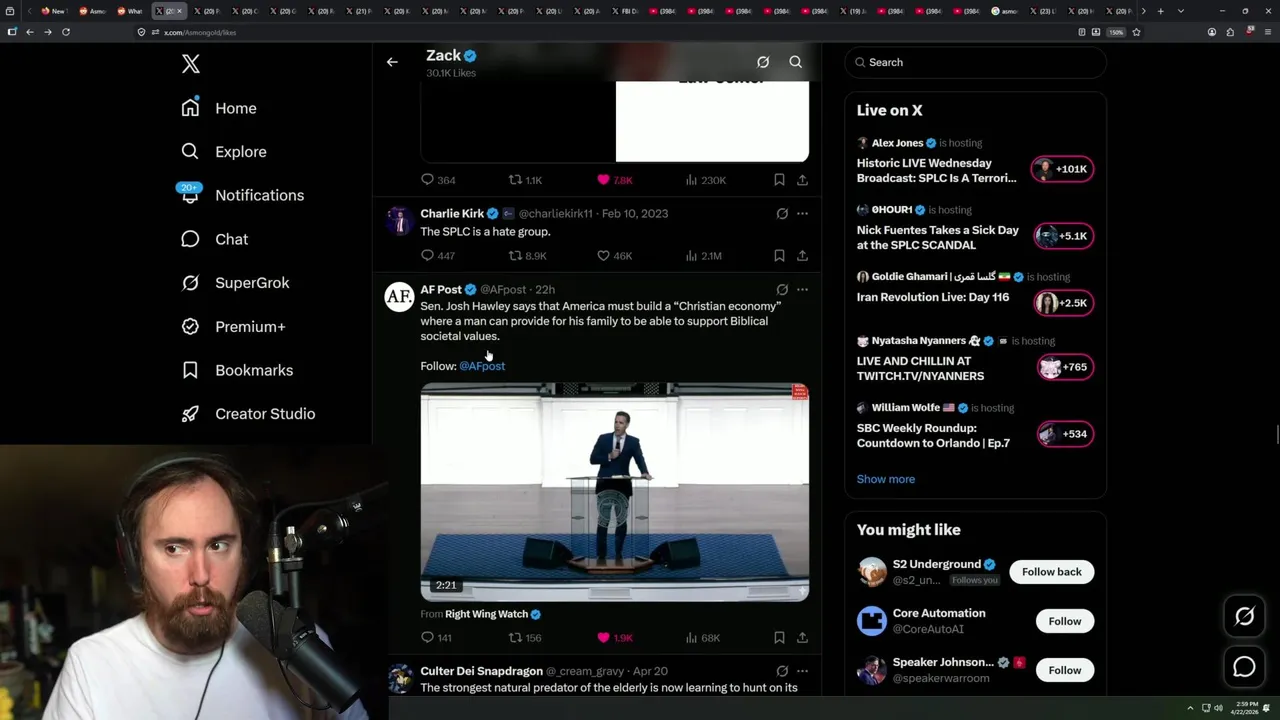The width and height of the screenshot is (1280, 720).
Task: Bookmark the post with 7.8K likes
Action: [779, 180]
